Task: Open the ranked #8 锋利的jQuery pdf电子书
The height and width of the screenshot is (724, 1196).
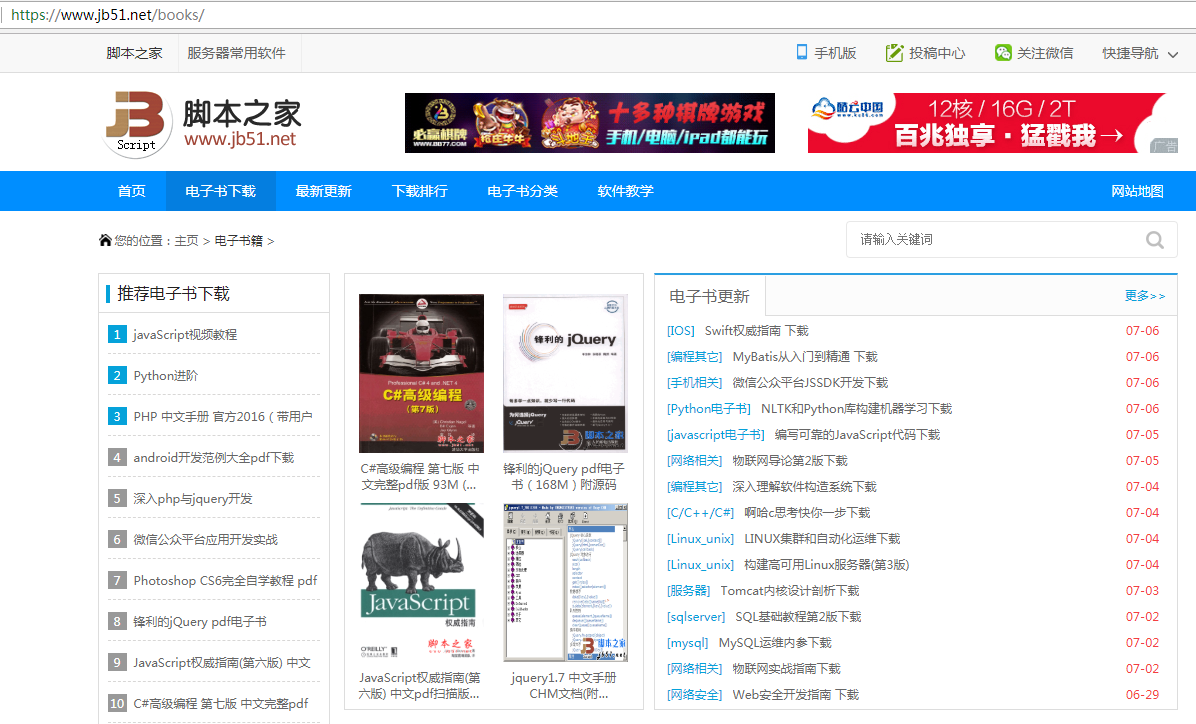Action: 200,622
